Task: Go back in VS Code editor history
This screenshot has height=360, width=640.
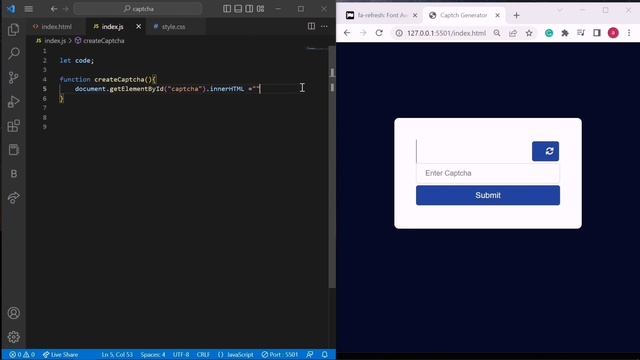Action: pyautogui.click(x=54, y=9)
